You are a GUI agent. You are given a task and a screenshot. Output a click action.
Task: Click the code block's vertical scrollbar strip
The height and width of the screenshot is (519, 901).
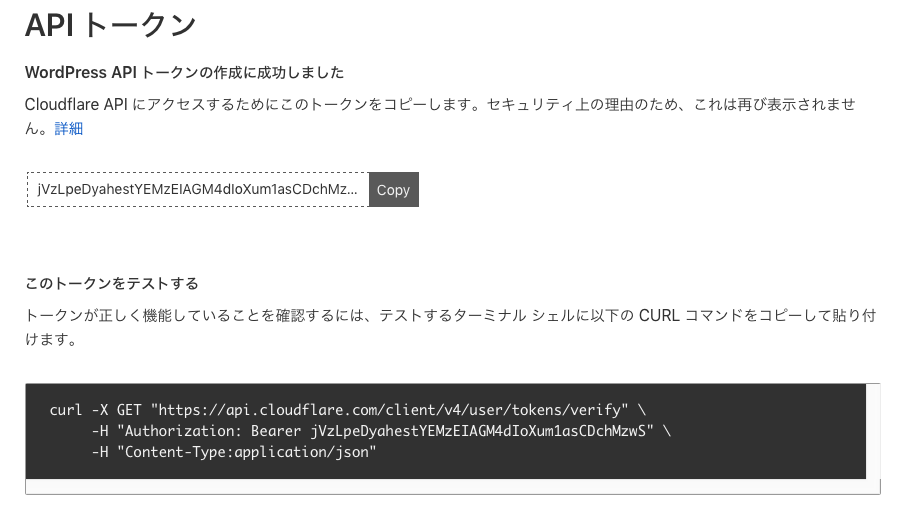click(x=873, y=431)
